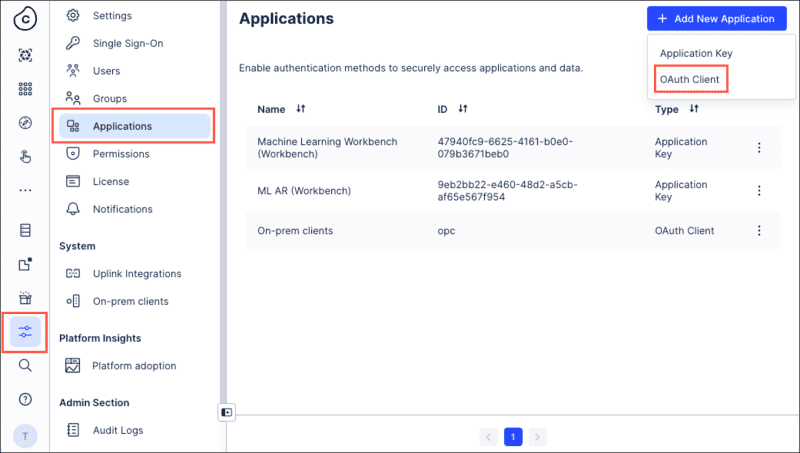Open the help question mark icon

pyautogui.click(x=25, y=400)
